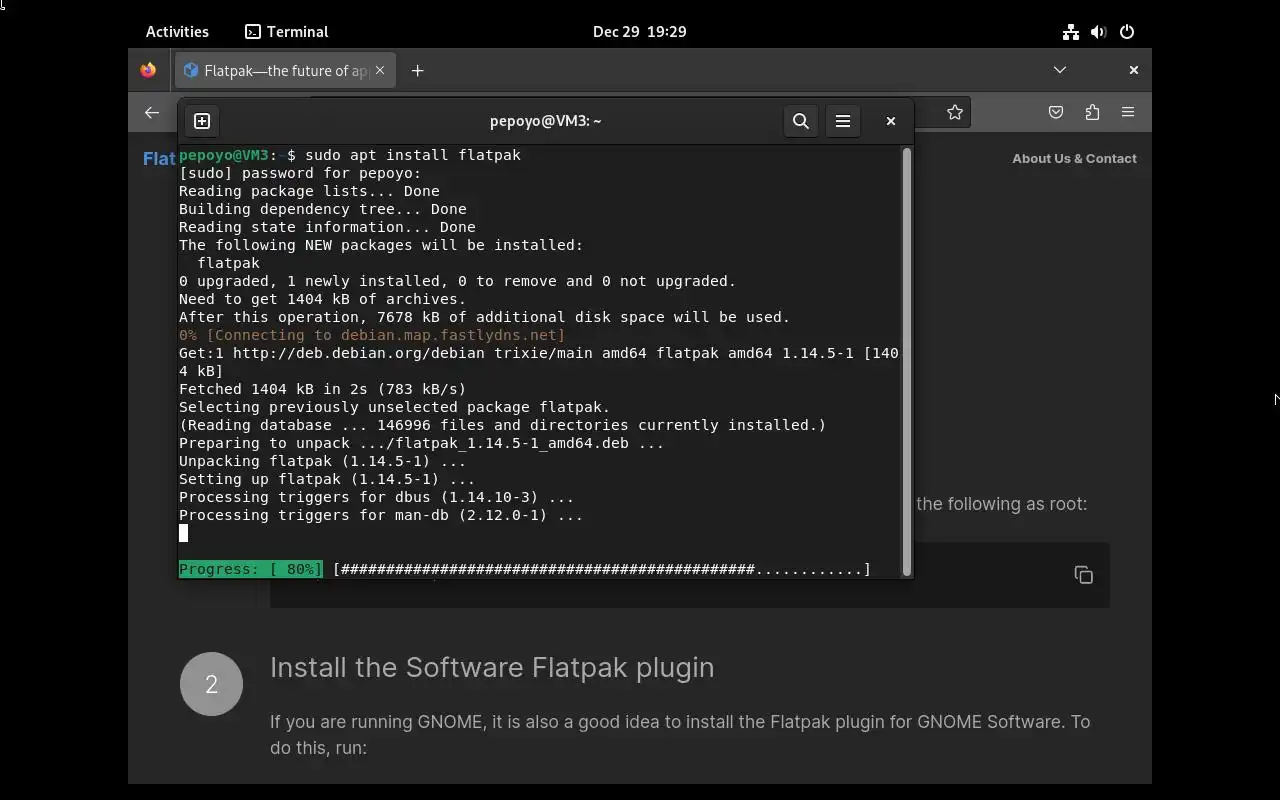1280x800 pixels.
Task: Expand the Firefox list-all-tabs dropdown
Action: [x=1060, y=70]
